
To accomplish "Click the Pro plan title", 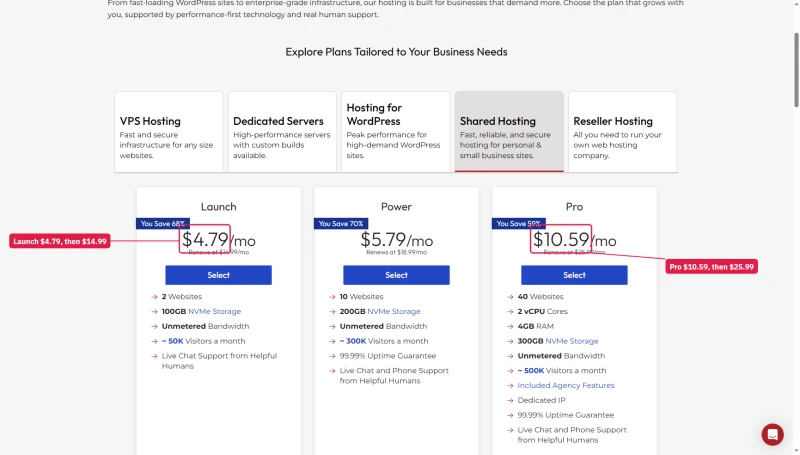I will click(574, 207).
